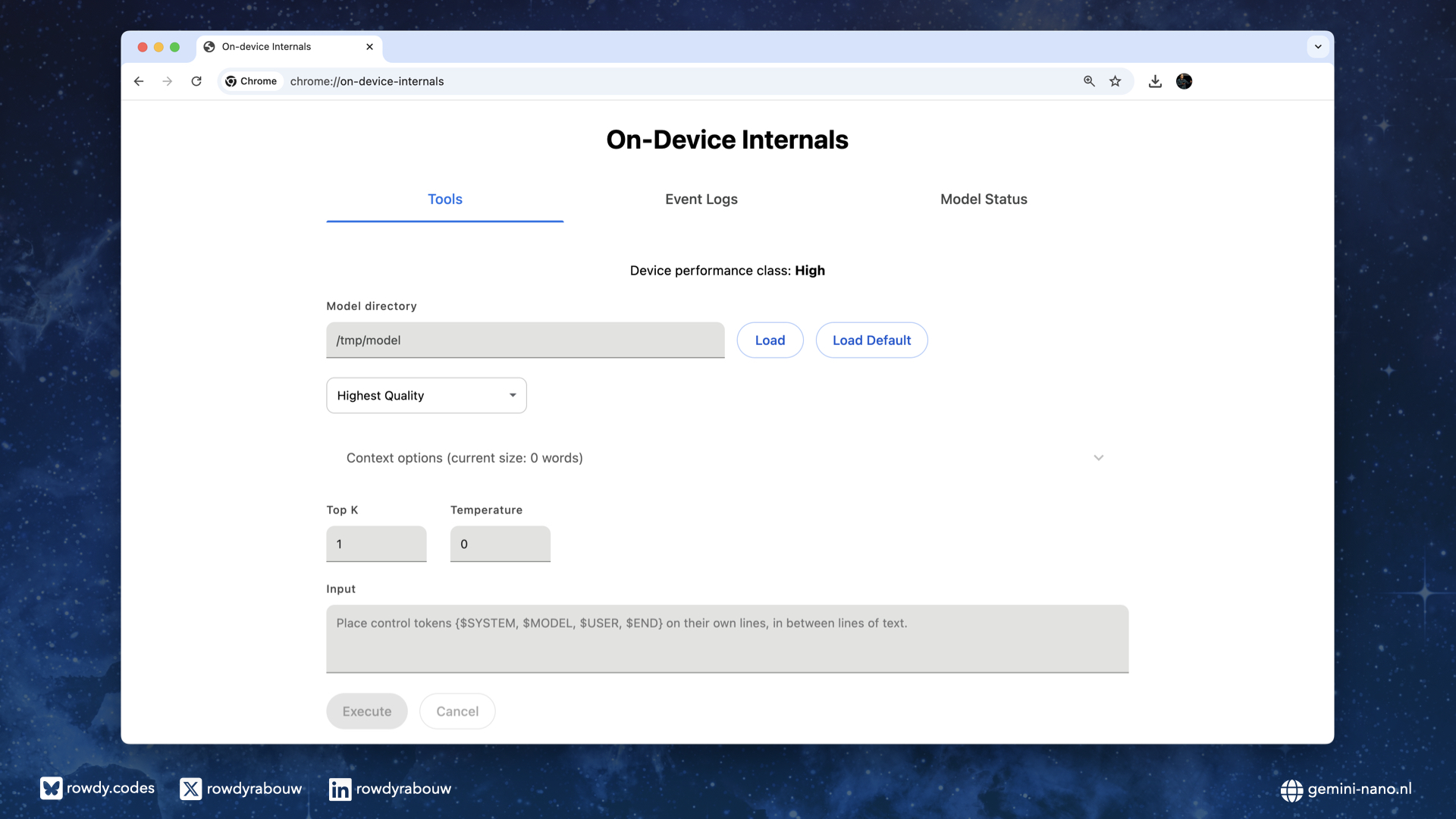The height and width of the screenshot is (819, 1456).
Task: Click the Cancel button
Action: 457,711
